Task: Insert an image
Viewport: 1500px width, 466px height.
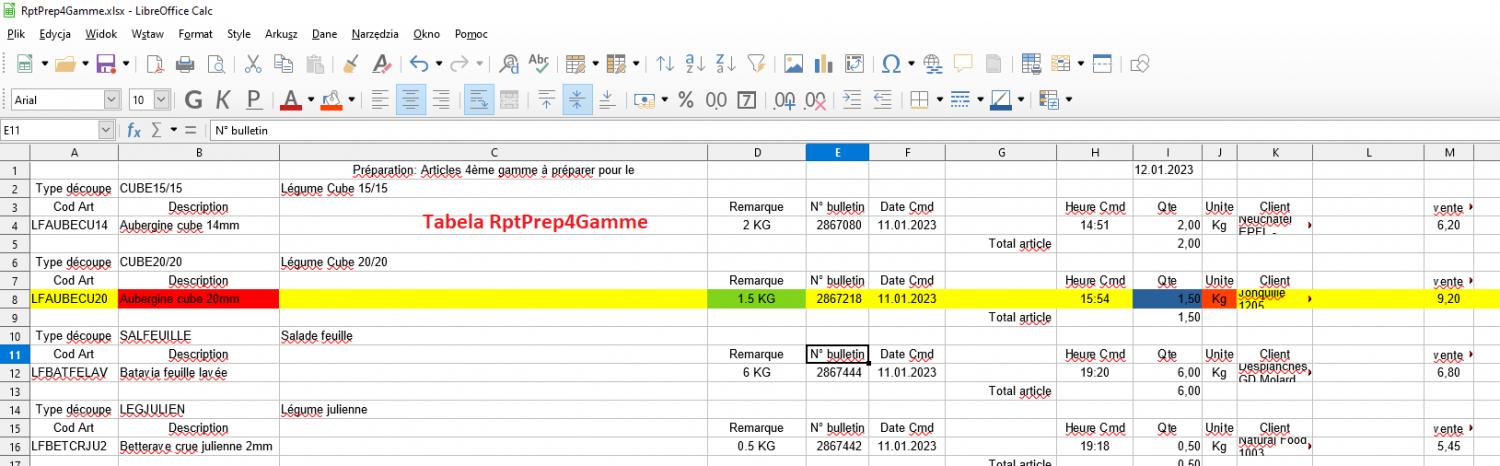Action: click(794, 64)
